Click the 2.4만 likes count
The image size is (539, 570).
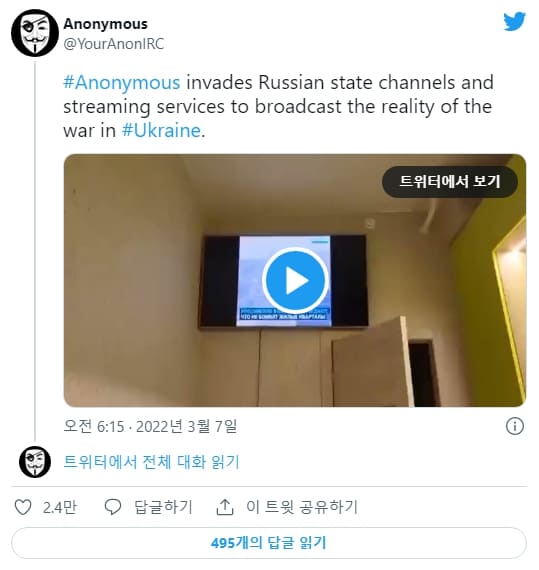[60, 507]
